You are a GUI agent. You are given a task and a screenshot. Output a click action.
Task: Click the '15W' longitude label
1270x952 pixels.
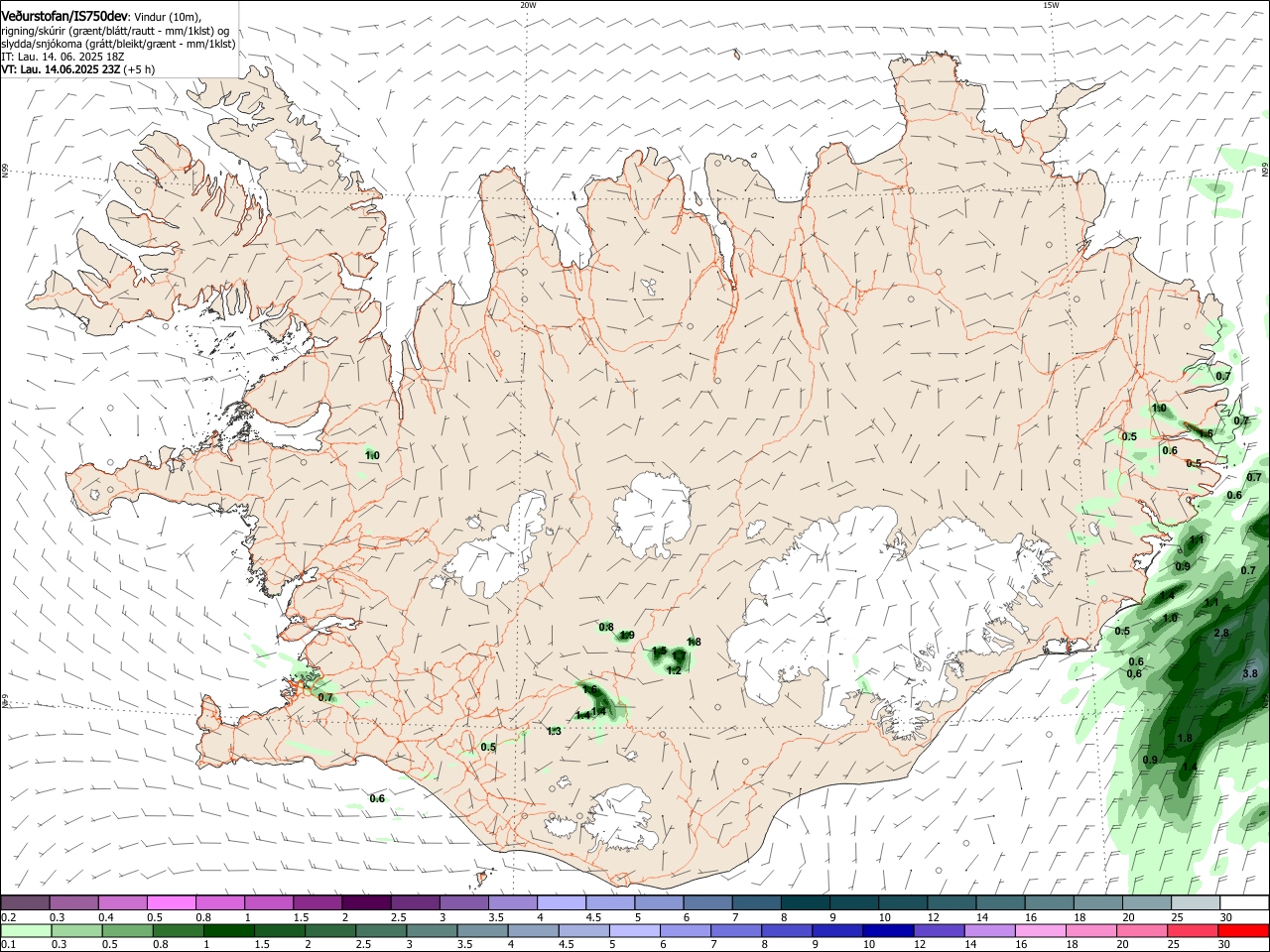pos(1051,5)
